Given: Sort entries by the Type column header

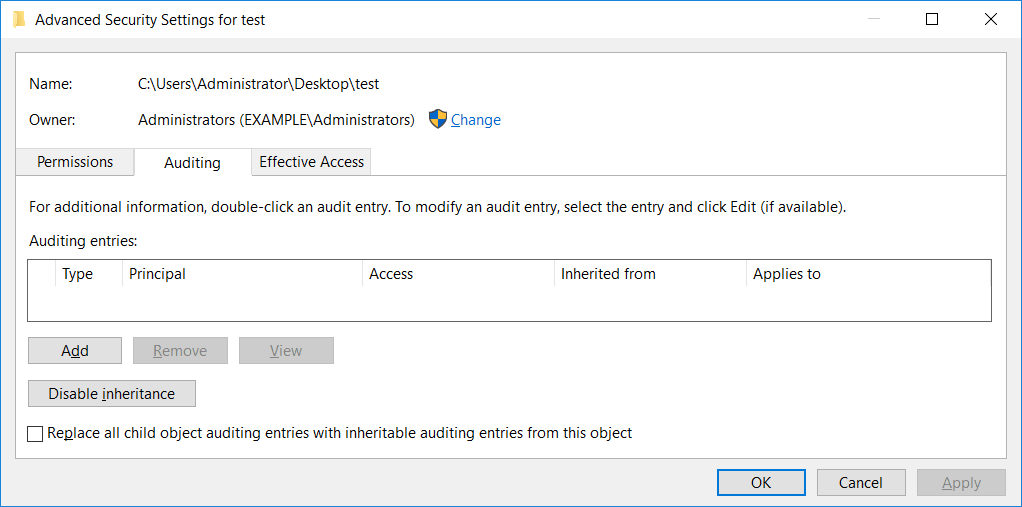Looking at the screenshot, I should [89, 274].
